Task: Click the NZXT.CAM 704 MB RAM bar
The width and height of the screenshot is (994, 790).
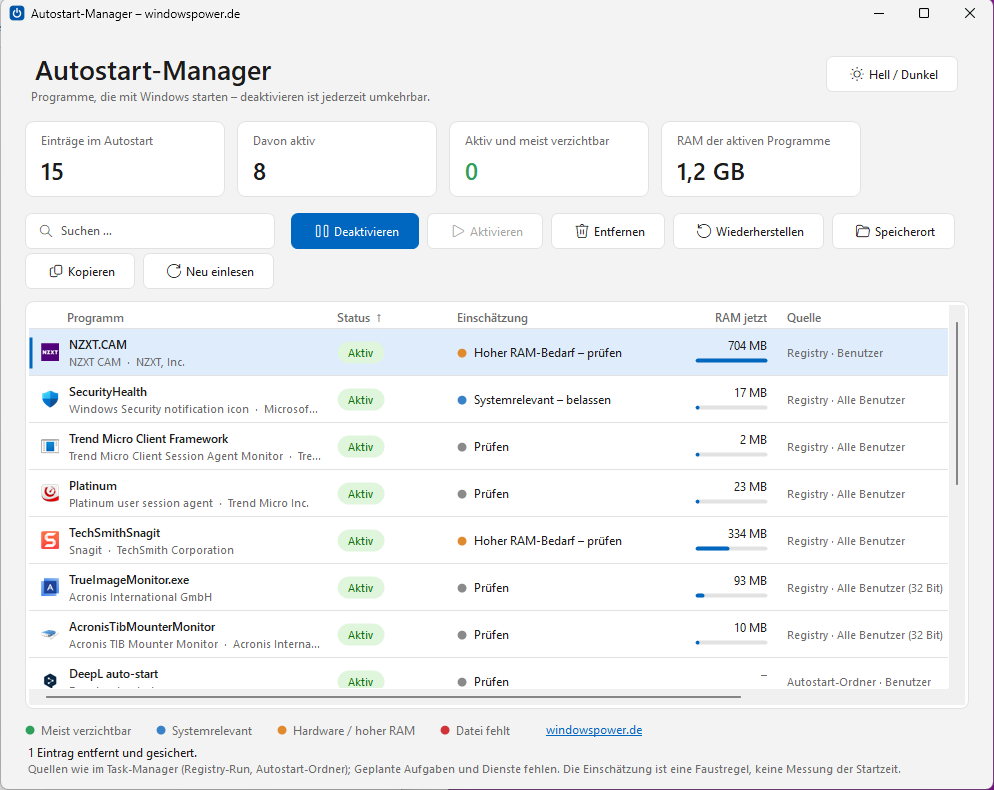Action: tap(731, 361)
